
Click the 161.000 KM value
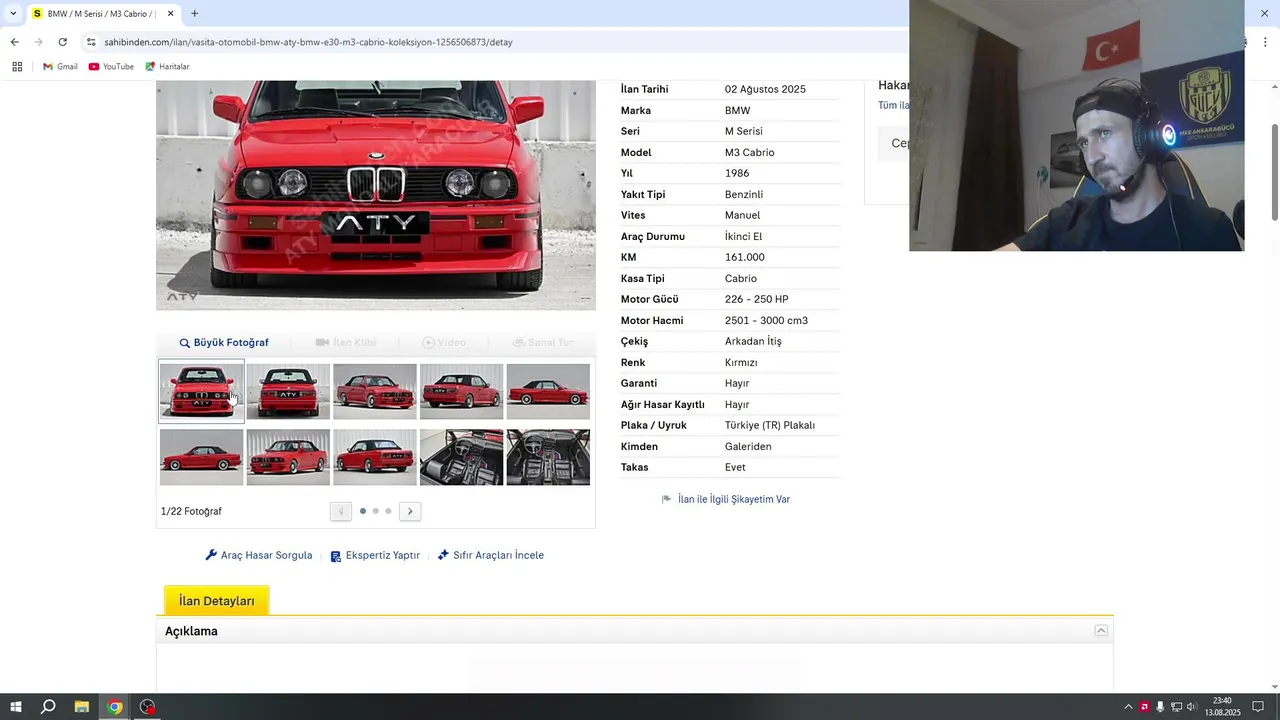click(745, 257)
